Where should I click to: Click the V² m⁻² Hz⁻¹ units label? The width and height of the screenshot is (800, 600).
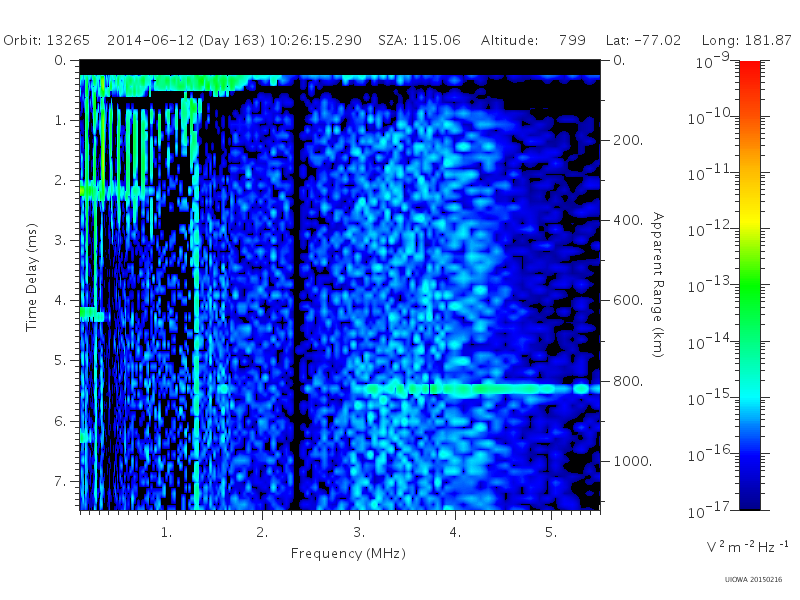point(747,546)
